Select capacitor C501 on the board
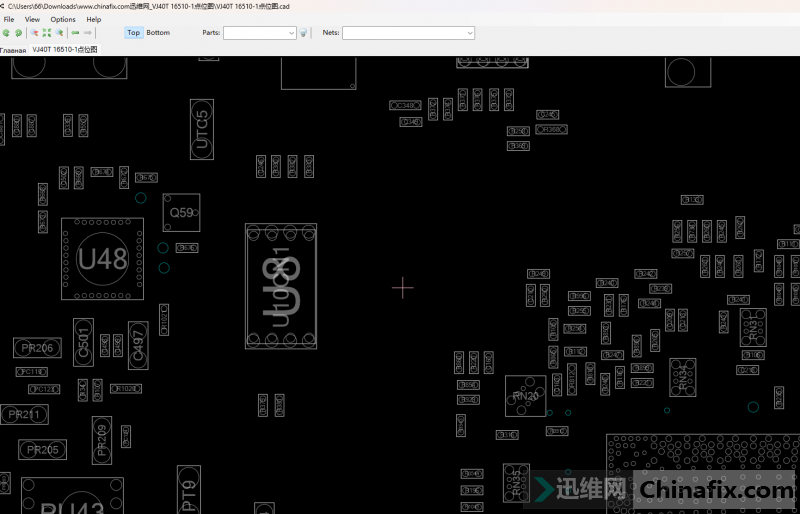The height and width of the screenshot is (514, 800). click(83, 342)
